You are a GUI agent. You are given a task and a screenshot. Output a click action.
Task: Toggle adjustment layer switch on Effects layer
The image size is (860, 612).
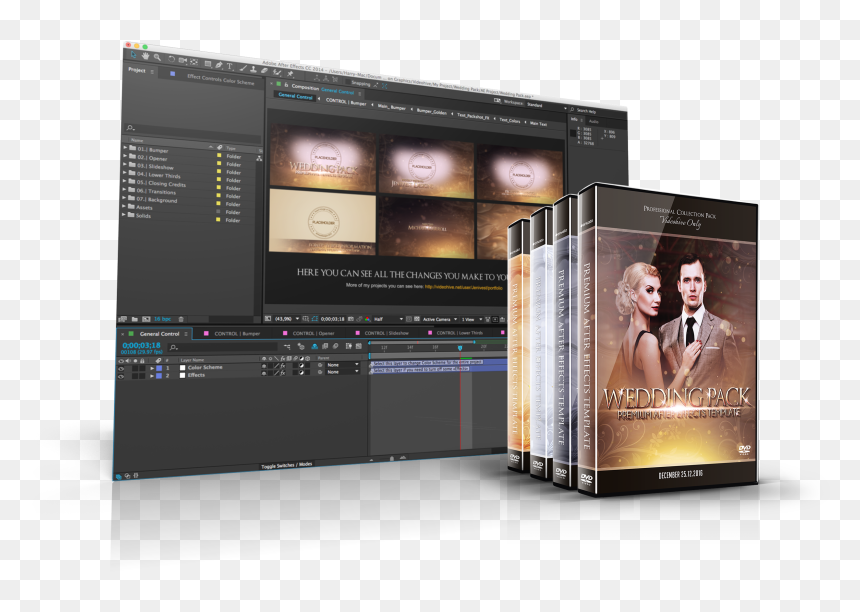pyautogui.click(x=301, y=372)
